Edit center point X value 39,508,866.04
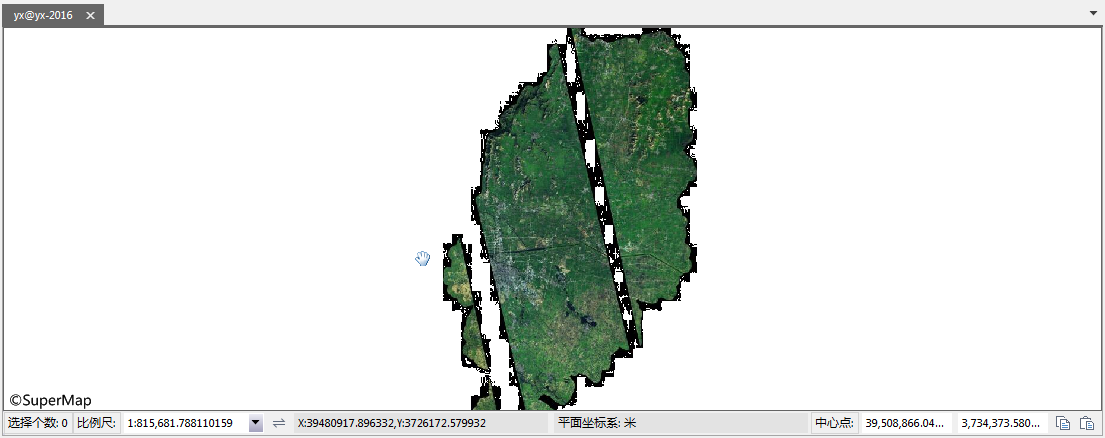 905,423
